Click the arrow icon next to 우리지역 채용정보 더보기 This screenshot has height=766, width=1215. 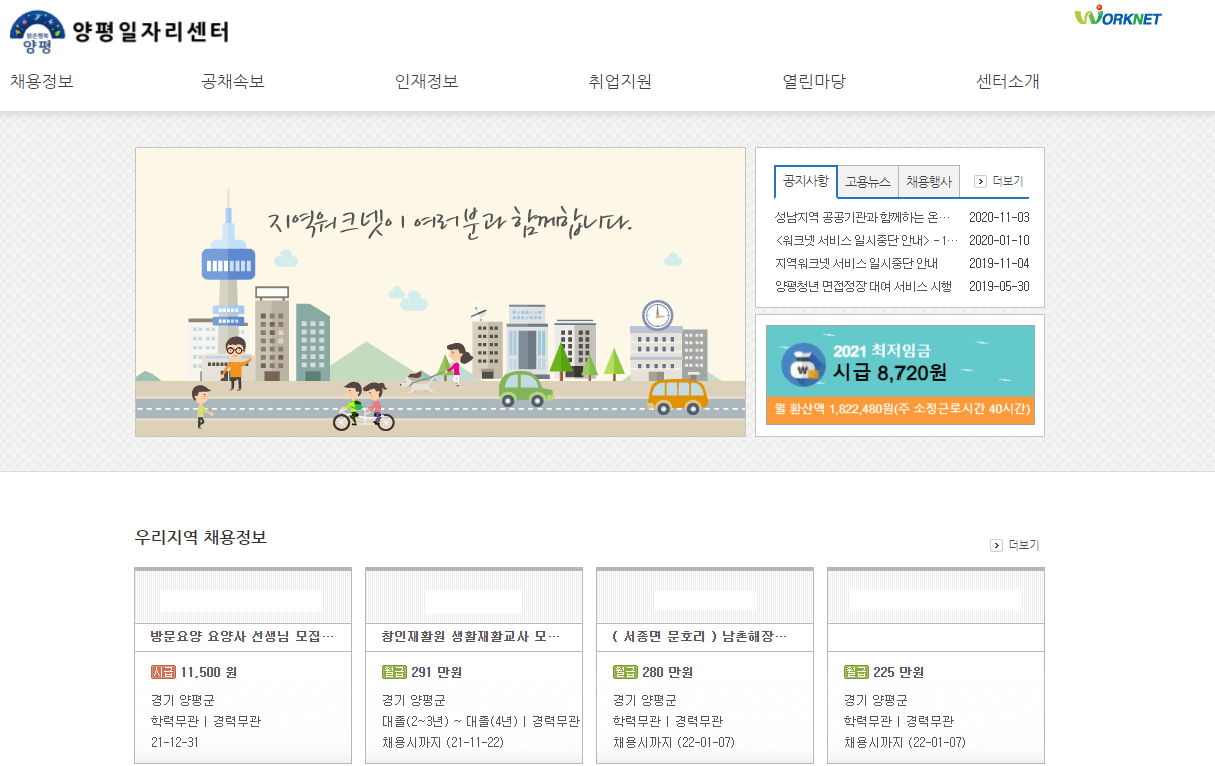(x=996, y=545)
